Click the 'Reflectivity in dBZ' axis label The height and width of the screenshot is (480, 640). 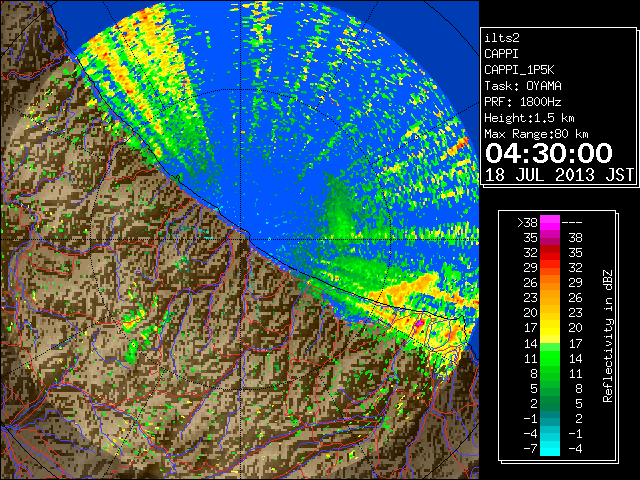pos(608,336)
